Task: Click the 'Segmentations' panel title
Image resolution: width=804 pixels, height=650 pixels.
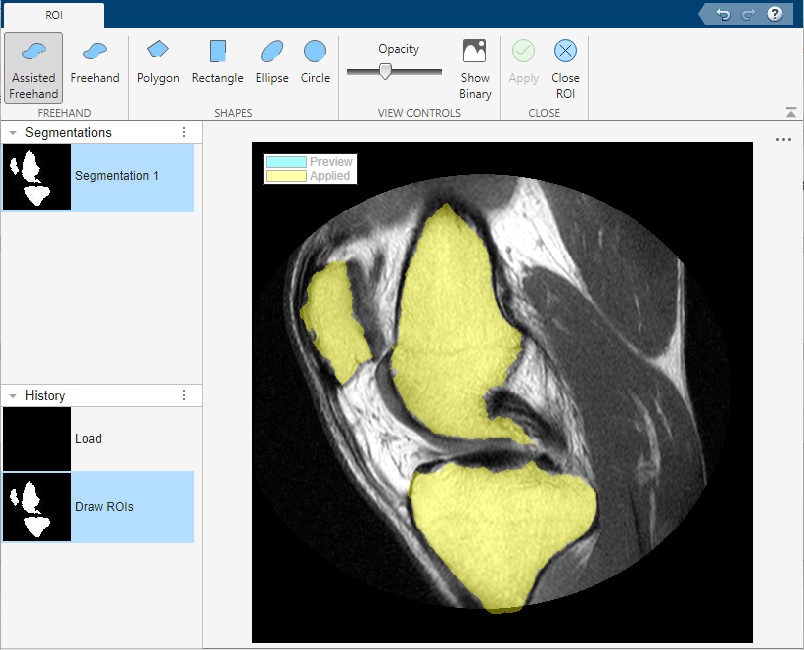Action: pyautogui.click(x=68, y=132)
